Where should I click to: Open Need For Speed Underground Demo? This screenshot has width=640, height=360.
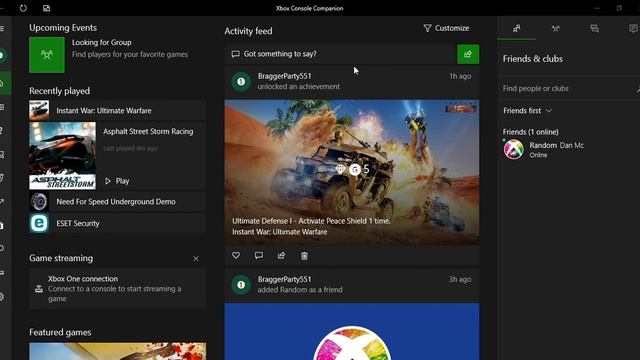[118, 202]
